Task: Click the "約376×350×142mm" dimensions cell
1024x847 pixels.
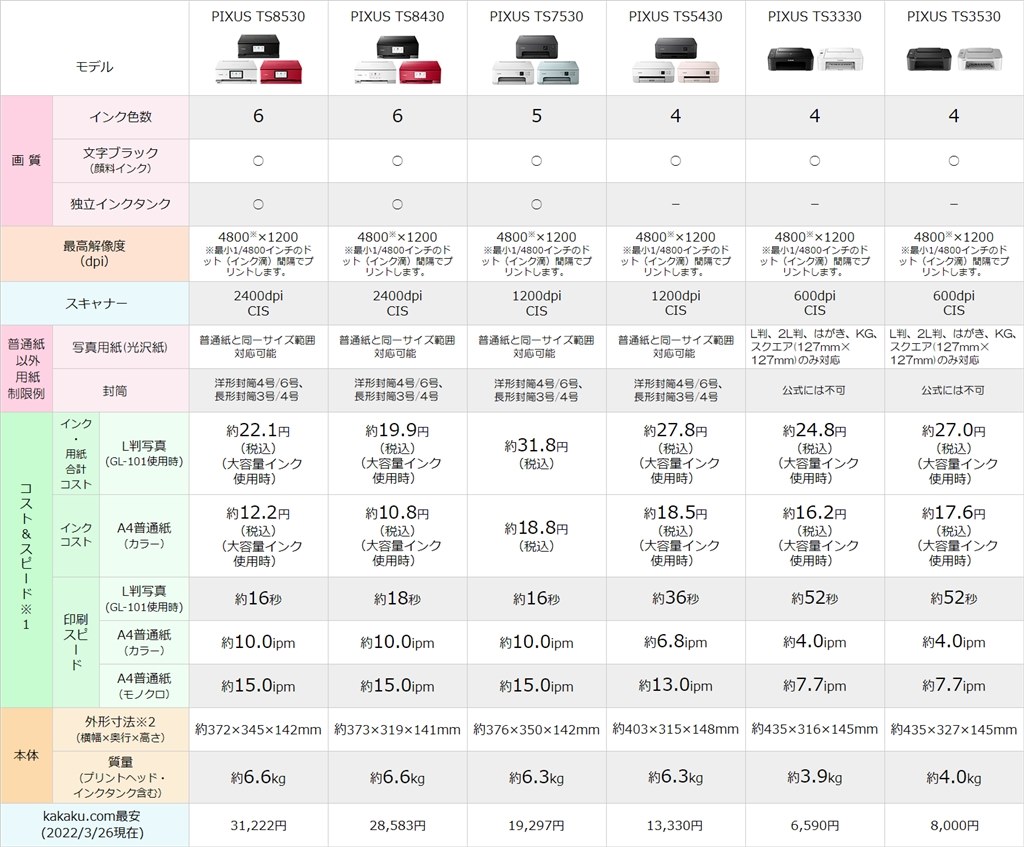Action: coord(536,729)
